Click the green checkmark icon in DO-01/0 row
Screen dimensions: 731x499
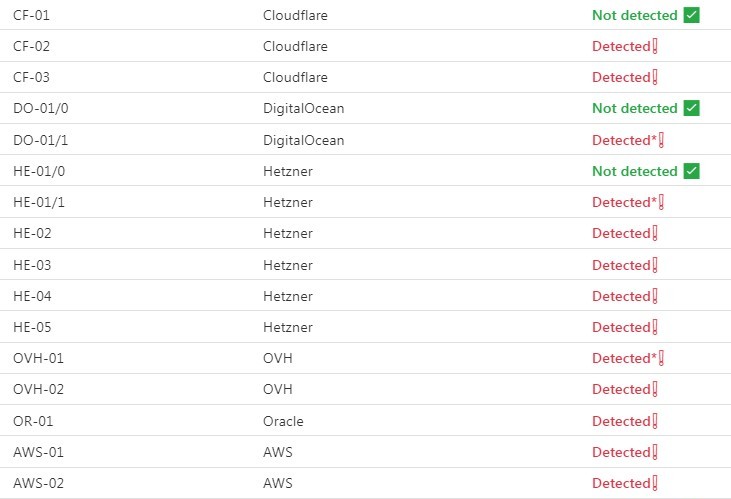[691, 108]
